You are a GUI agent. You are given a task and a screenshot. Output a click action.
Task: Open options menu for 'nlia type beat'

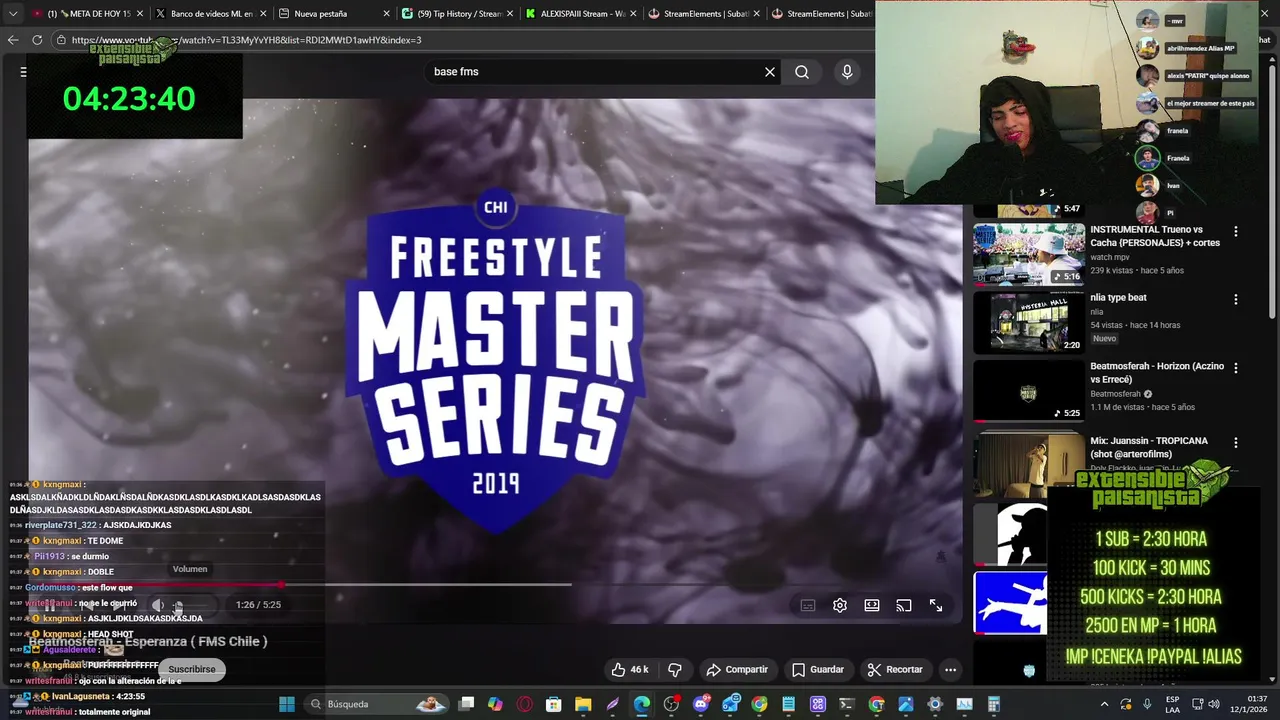click(x=1236, y=299)
